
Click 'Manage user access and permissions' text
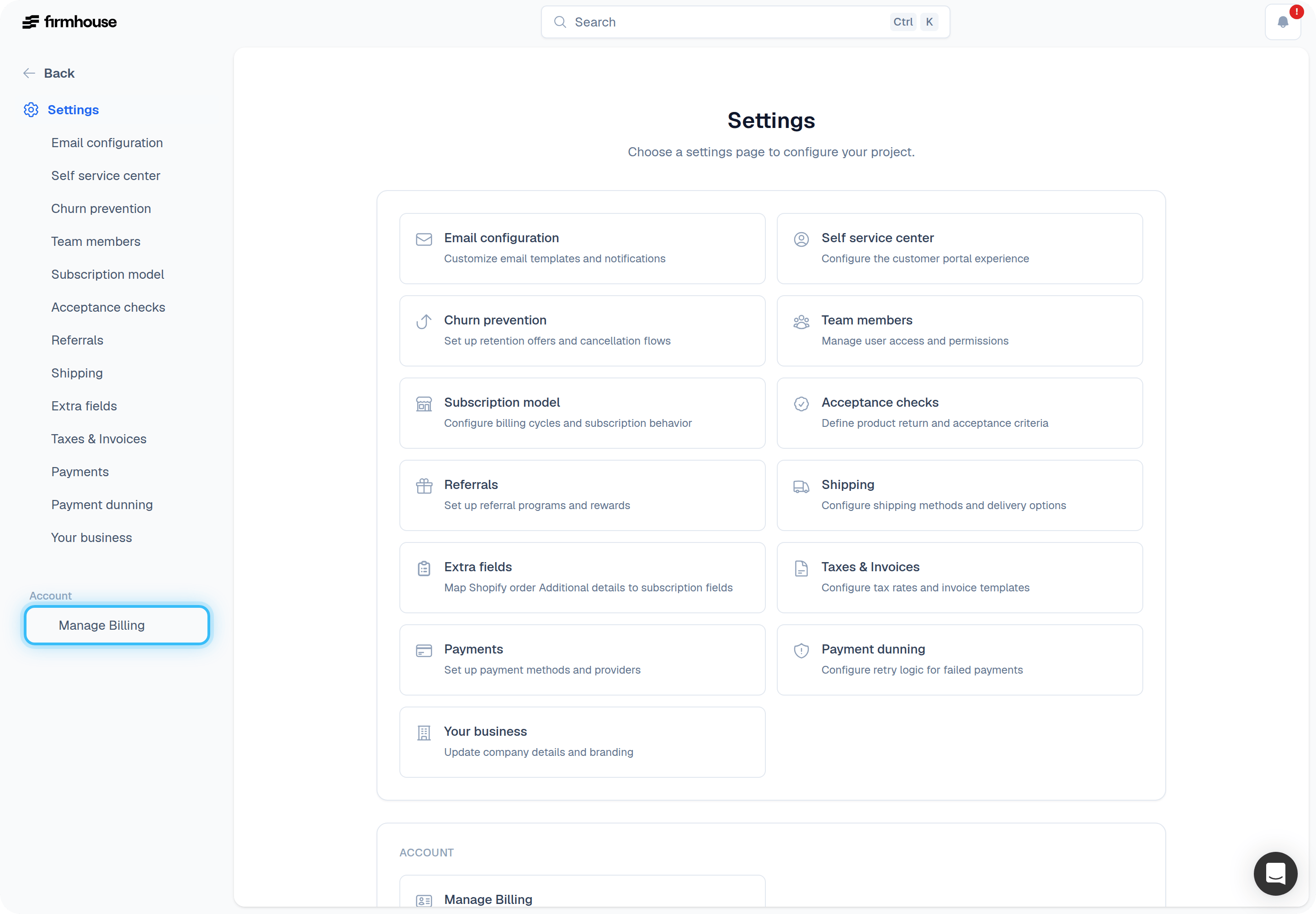point(914,341)
